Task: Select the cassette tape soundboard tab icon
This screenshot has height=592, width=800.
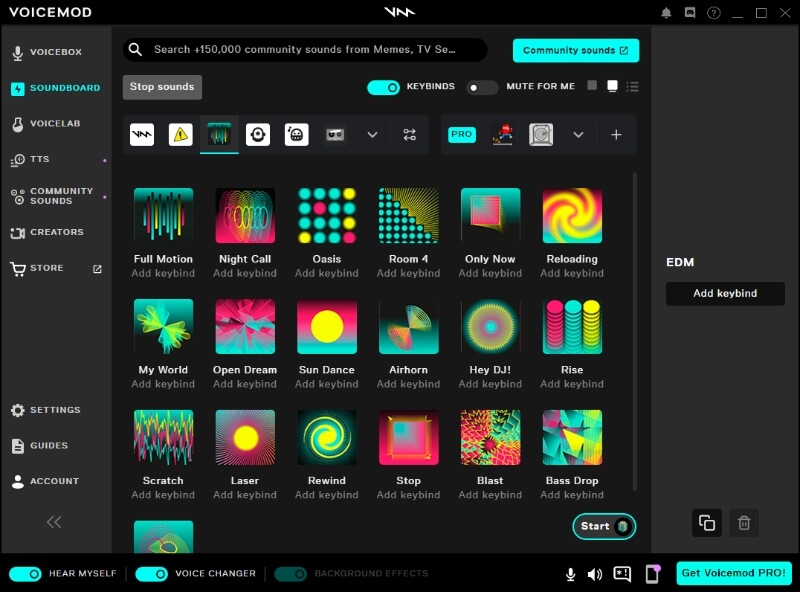Action: 334,134
